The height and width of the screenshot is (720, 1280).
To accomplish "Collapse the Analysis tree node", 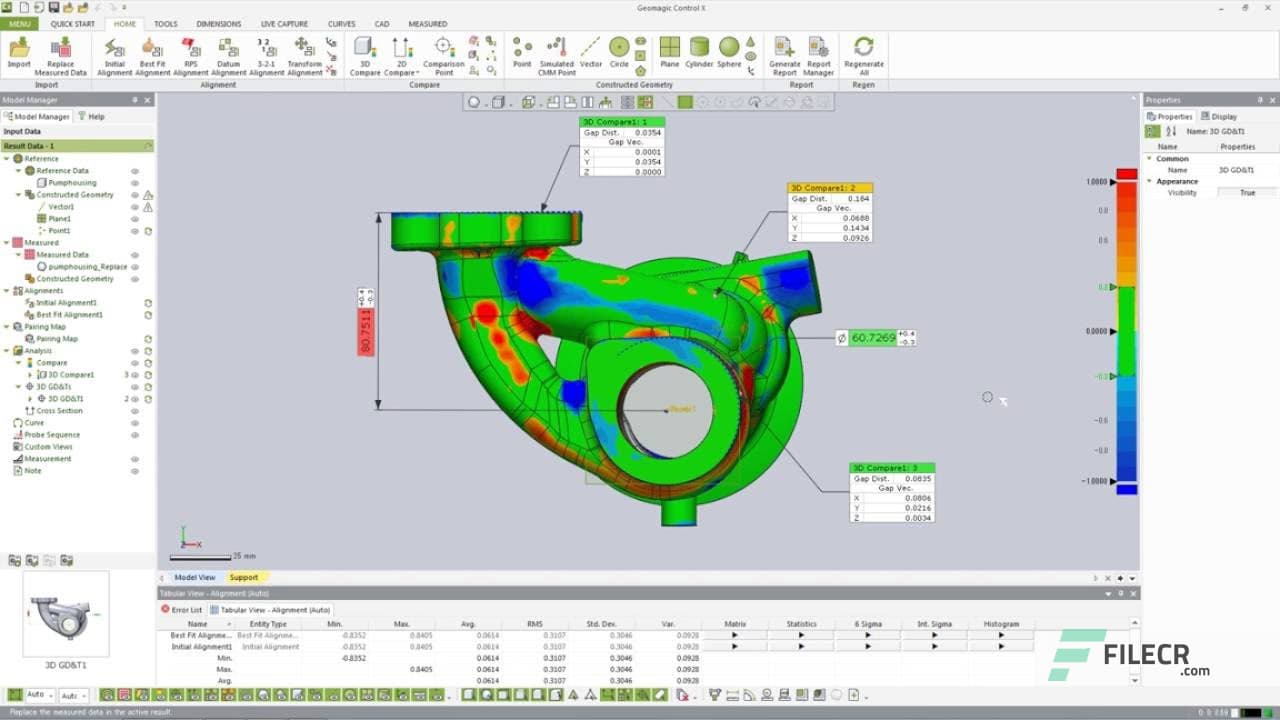I will 6,350.
